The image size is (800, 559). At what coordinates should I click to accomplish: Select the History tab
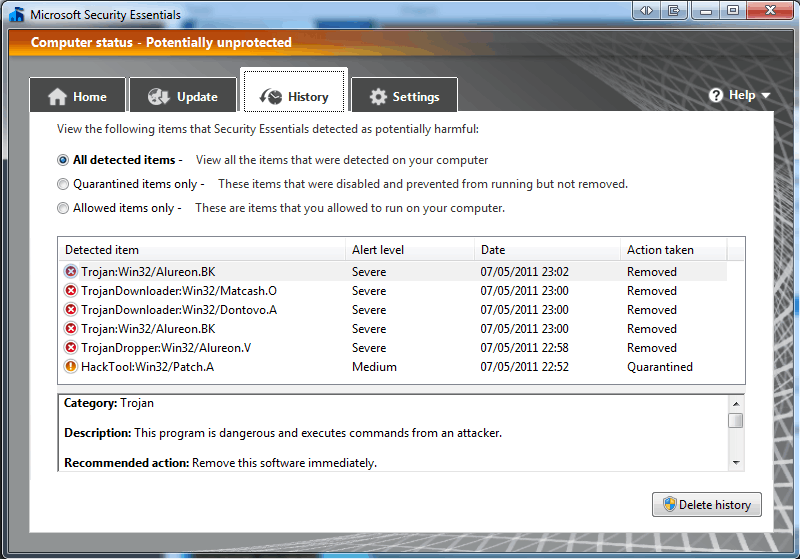[294, 91]
